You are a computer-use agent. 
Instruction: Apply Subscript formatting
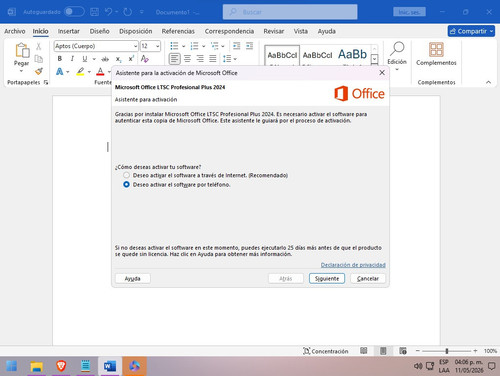[118, 59]
